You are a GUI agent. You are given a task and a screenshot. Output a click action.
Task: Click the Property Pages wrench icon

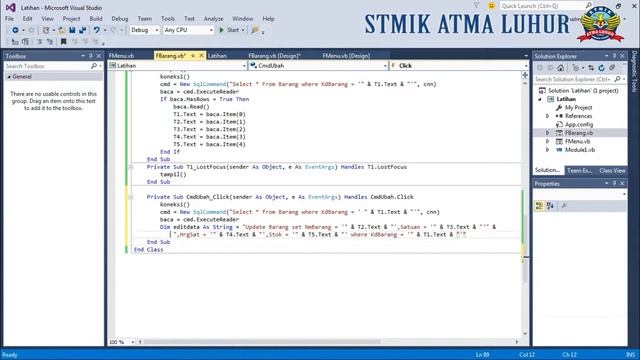564,206
